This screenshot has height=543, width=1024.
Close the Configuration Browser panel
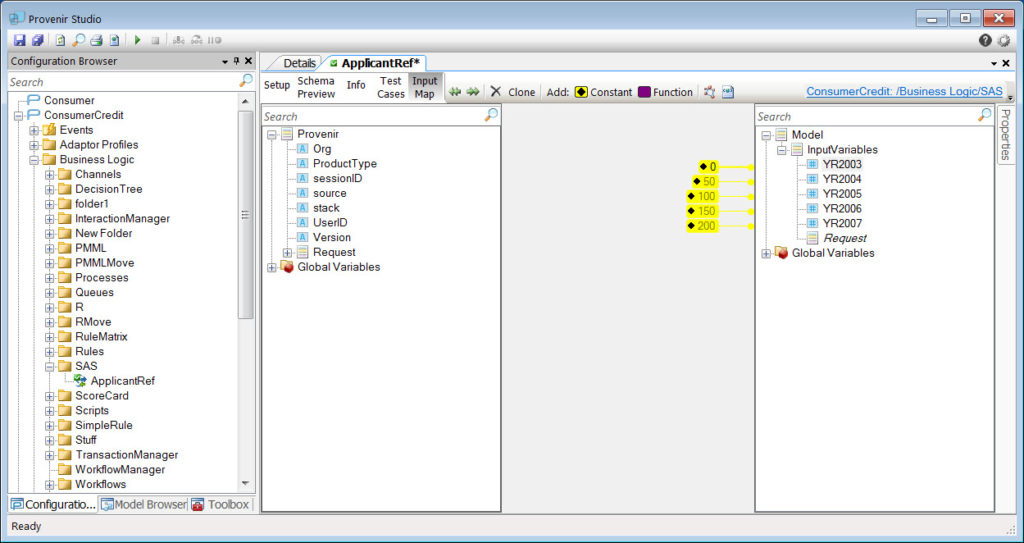click(x=248, y=61)
